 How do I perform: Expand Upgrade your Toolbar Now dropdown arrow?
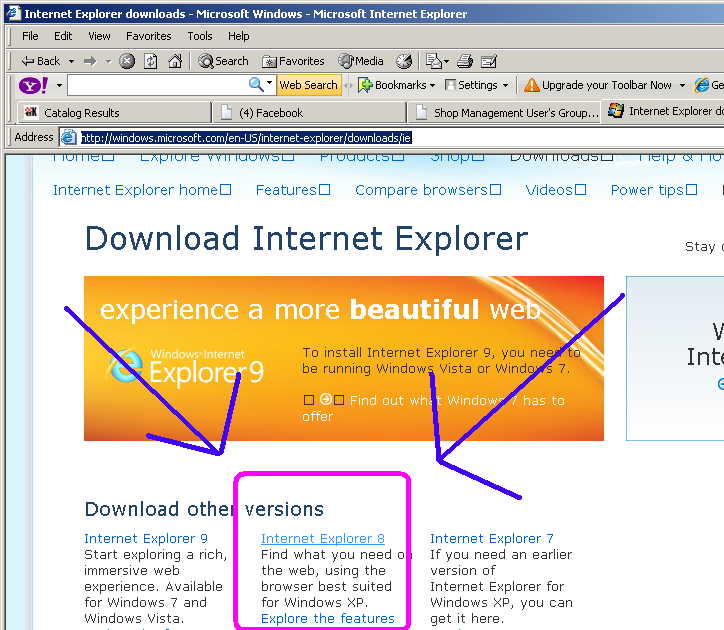coord(682,85)
